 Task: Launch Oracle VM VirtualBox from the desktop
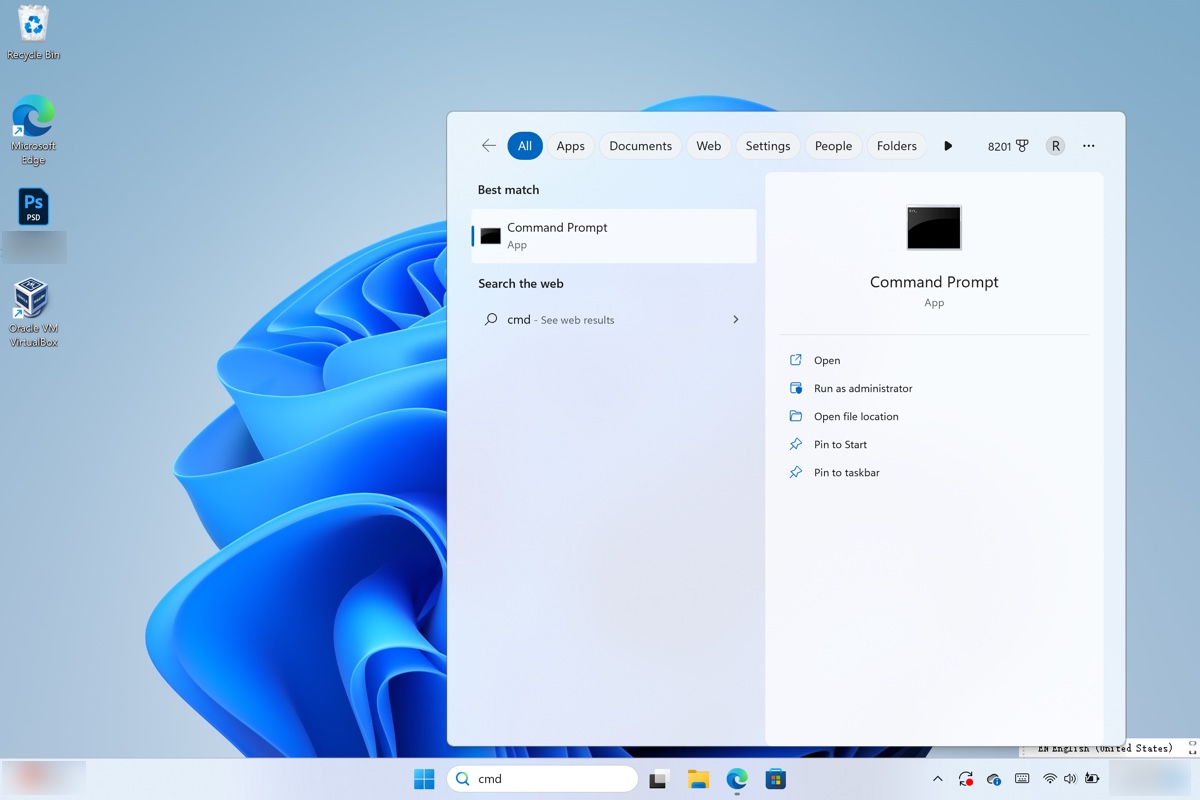(x=33, y=298)
